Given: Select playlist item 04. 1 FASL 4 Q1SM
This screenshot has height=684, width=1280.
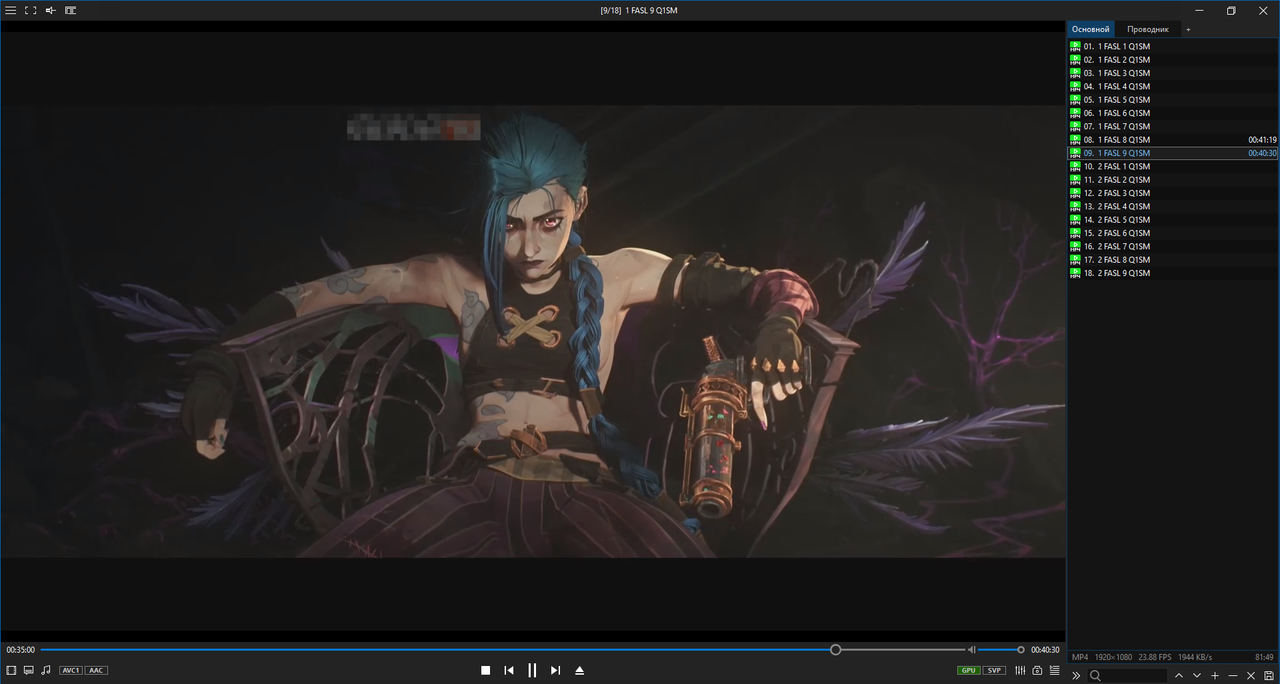Looking at the screenshot, I should click(x=1173, y=86).
